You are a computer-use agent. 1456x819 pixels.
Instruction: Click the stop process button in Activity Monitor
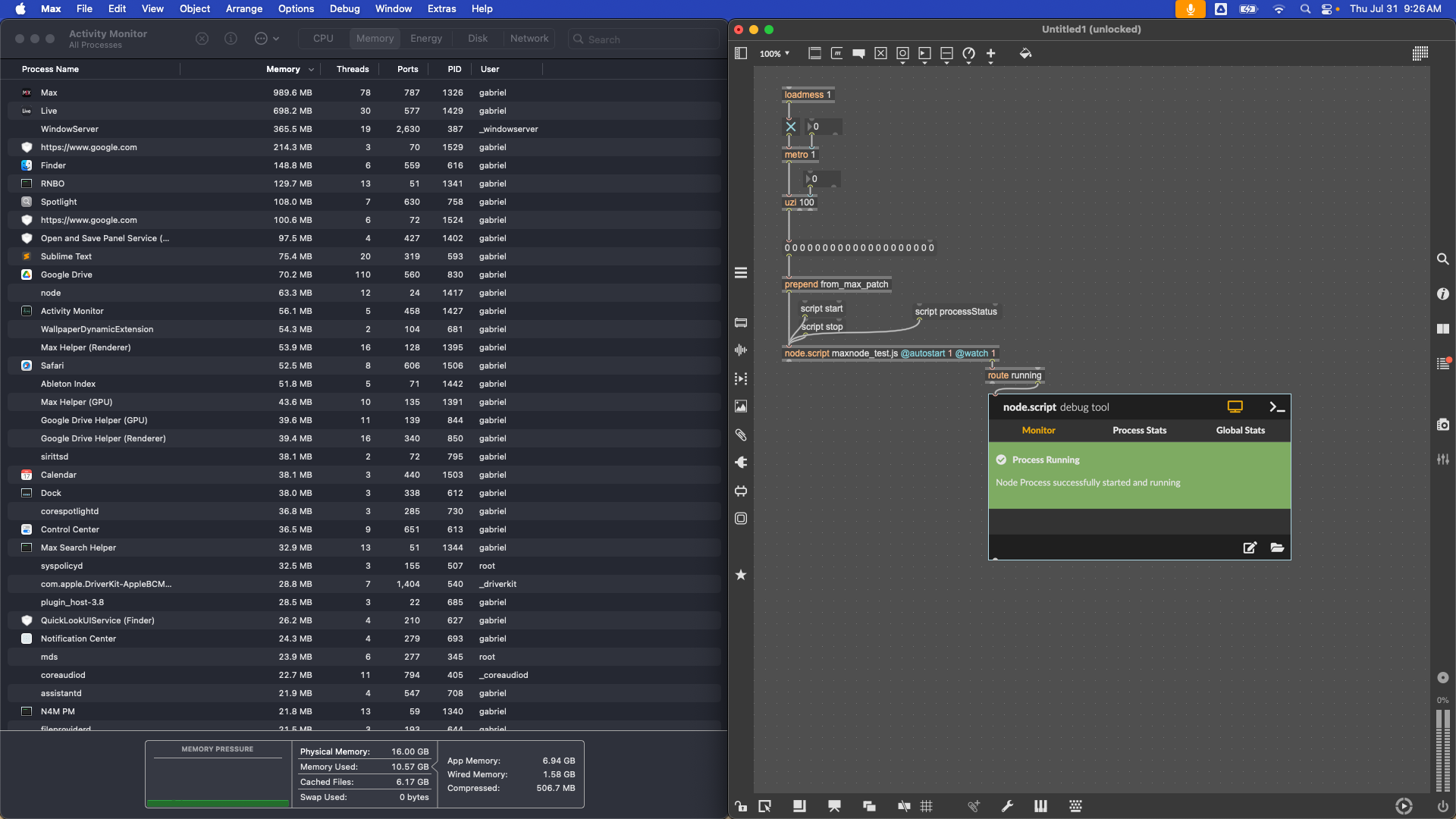click(x=202, y=39)
